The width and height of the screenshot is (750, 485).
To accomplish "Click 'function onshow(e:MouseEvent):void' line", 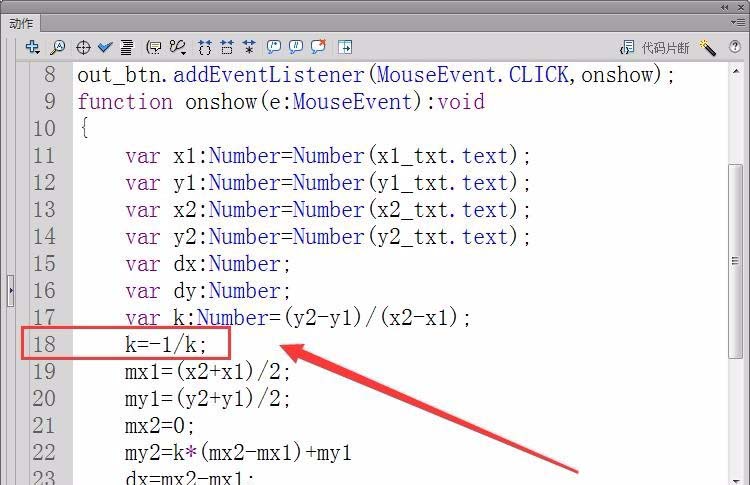I will tap(281, 101).
